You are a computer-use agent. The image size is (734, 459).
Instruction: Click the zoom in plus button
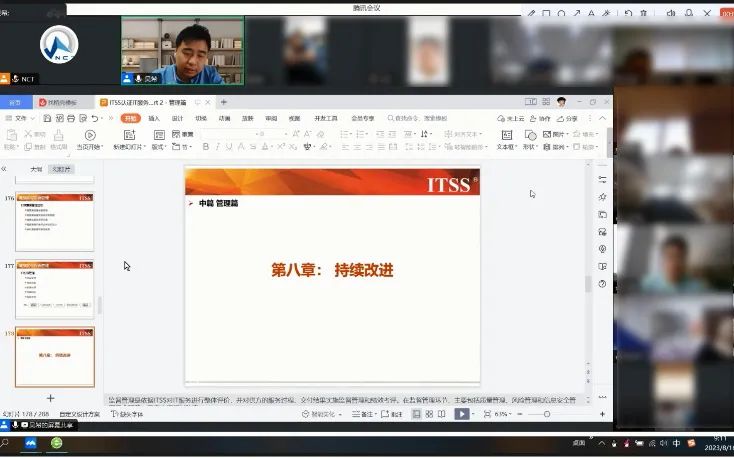[602, 414]
